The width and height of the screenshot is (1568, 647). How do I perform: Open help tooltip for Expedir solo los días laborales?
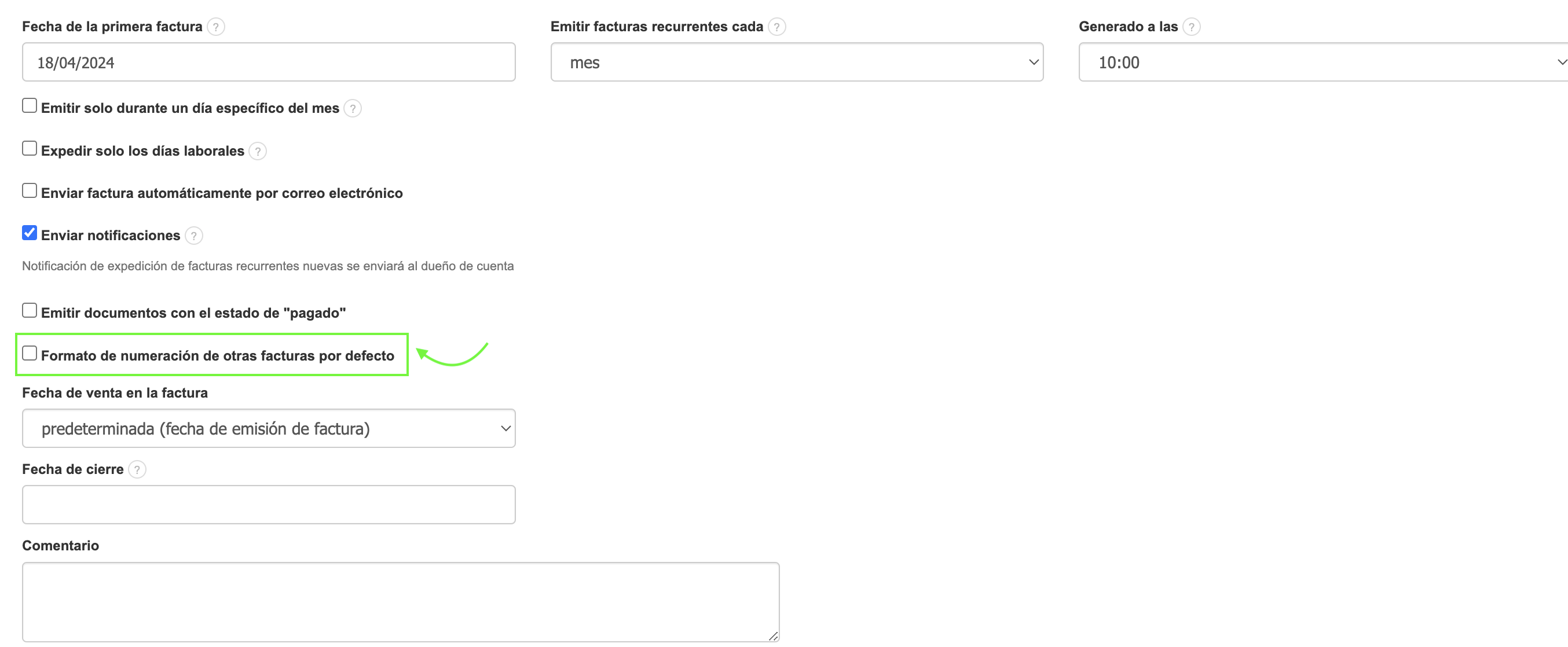[258, 151]
